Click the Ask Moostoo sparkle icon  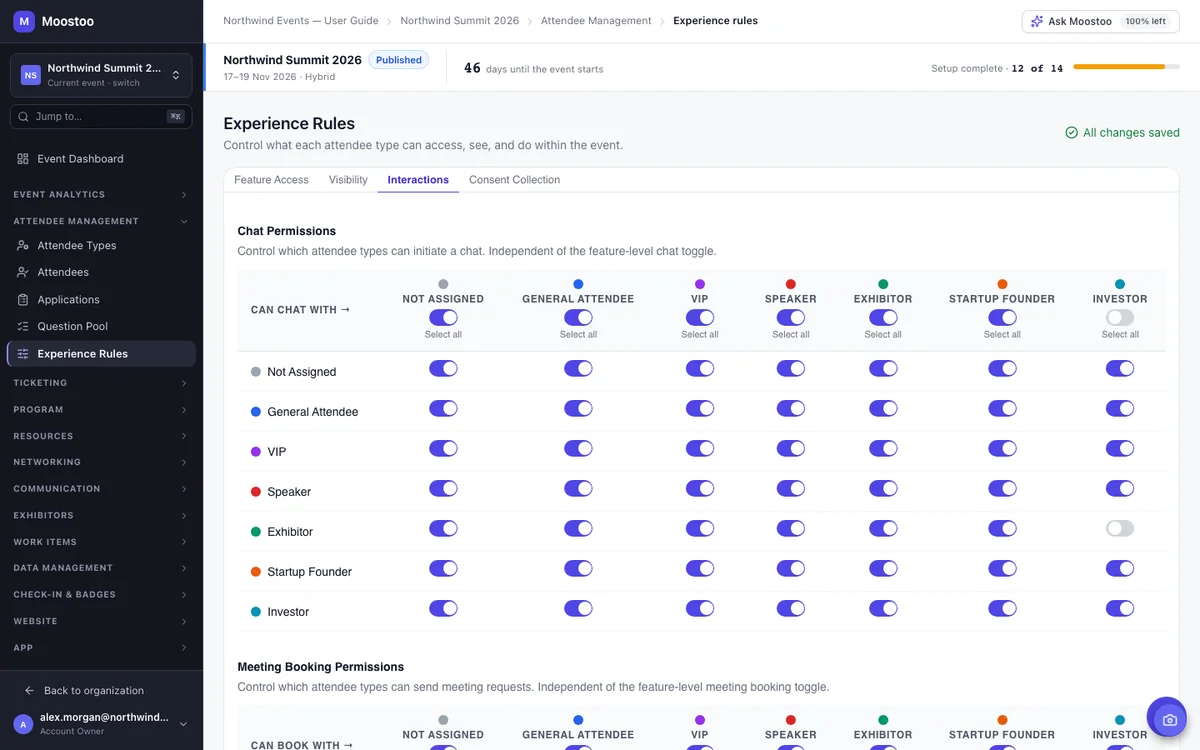1037,21
